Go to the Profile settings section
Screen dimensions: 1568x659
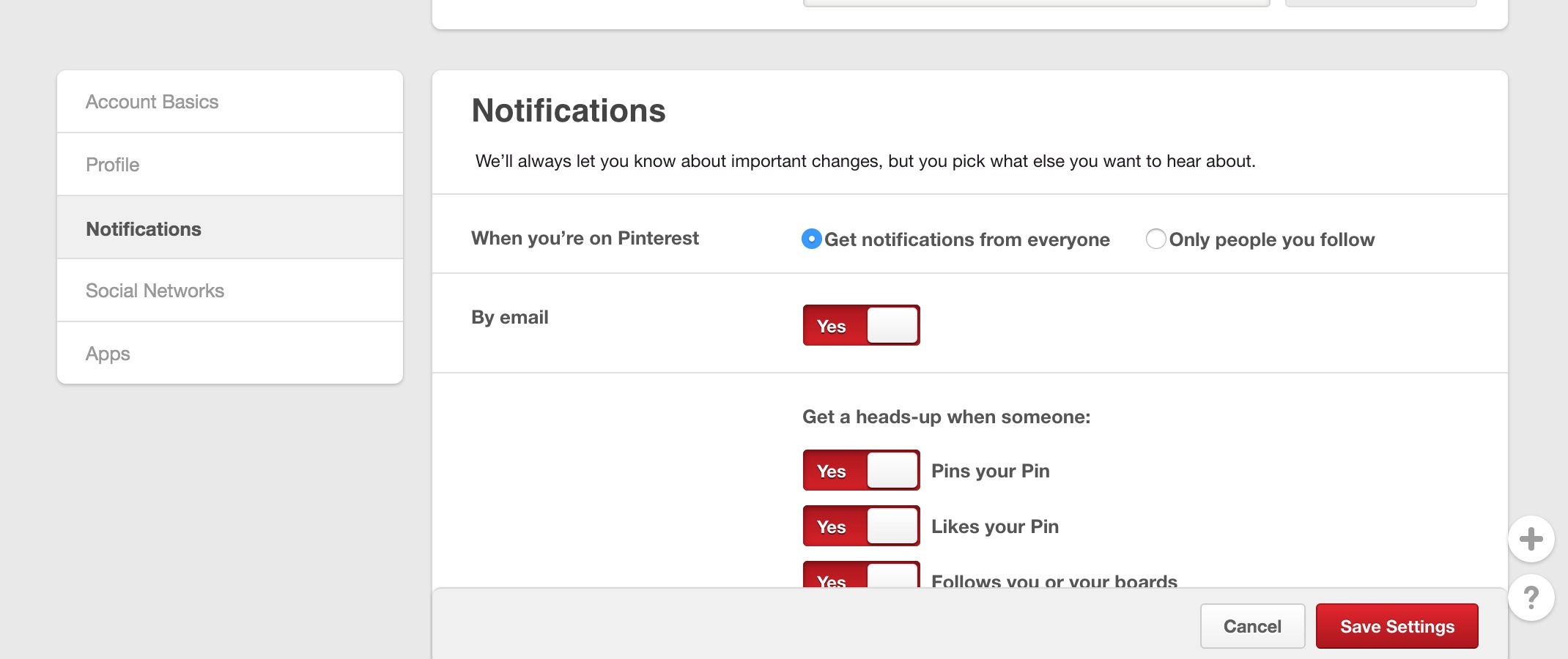113,165
